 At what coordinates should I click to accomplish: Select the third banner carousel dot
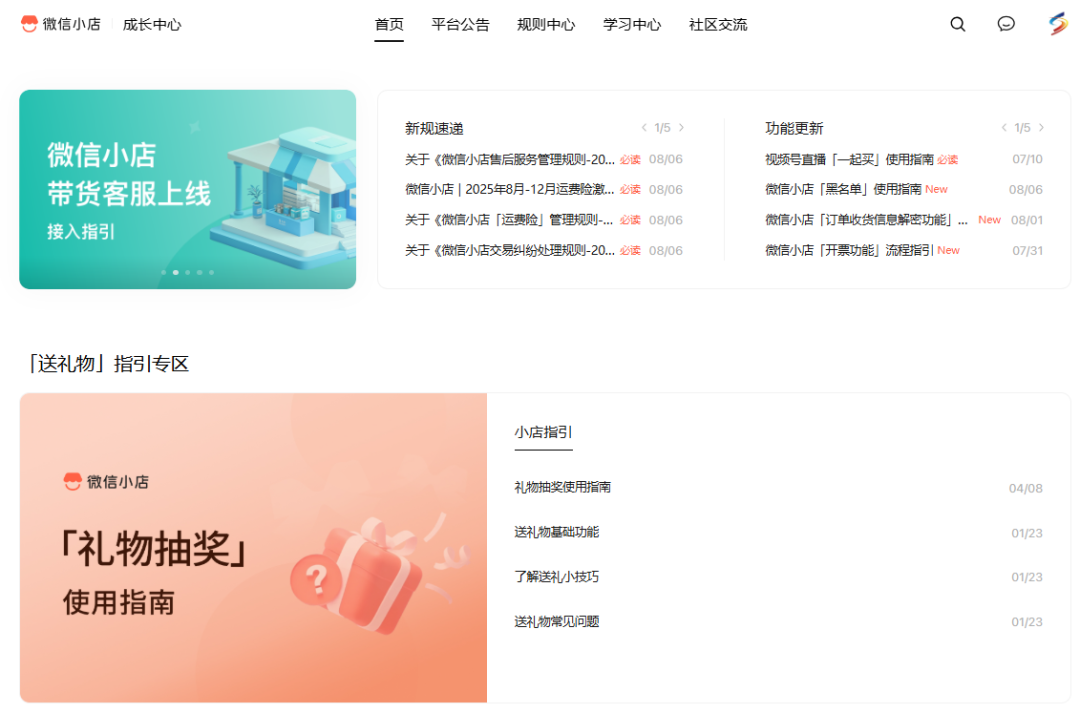coord(187,273)
